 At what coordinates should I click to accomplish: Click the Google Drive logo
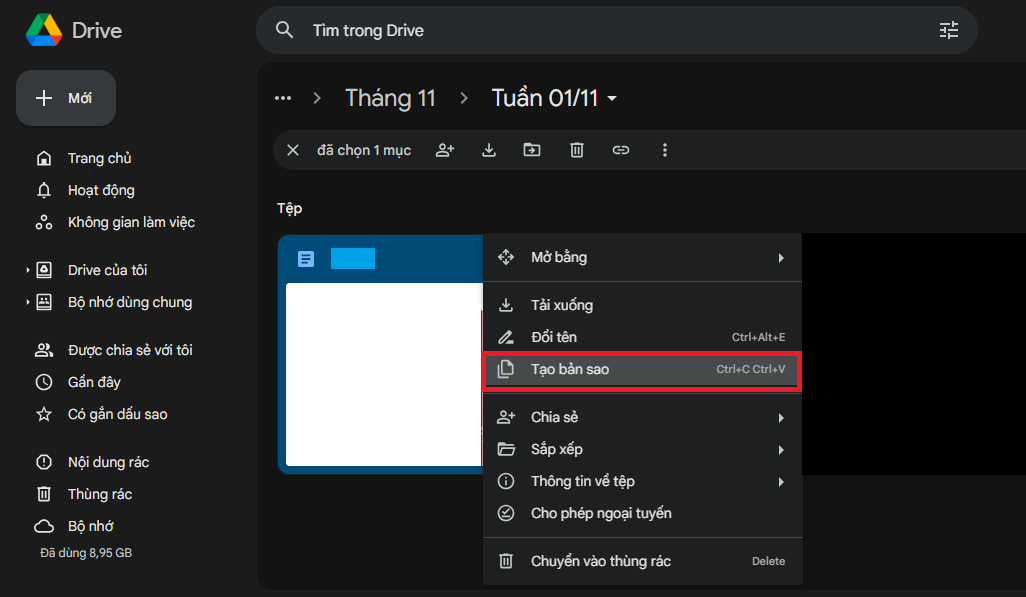(x=43, y=31)
